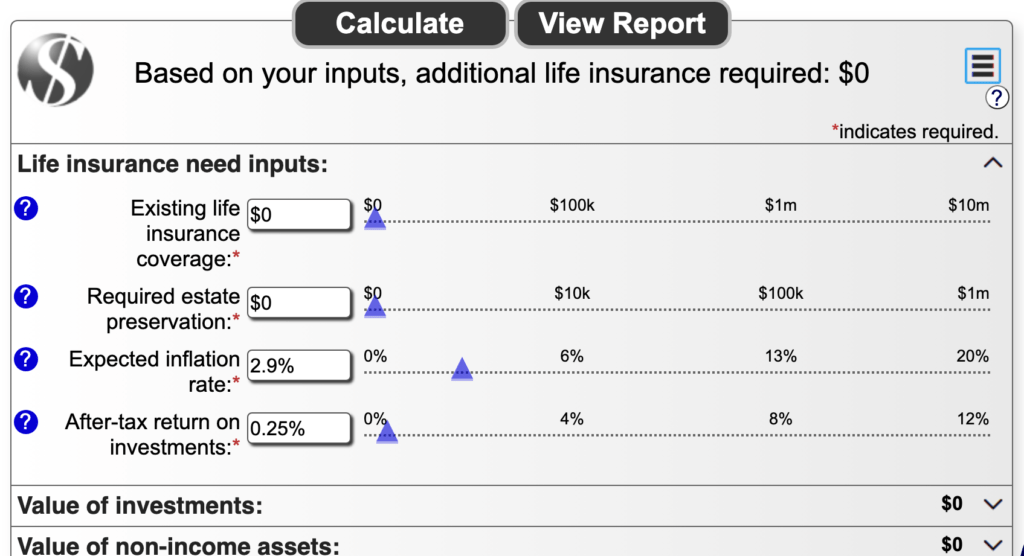Collapse the Life insurance need inputs section
Image resolution: width=1024 pixels, height=556 pixels.
point(993,163)
